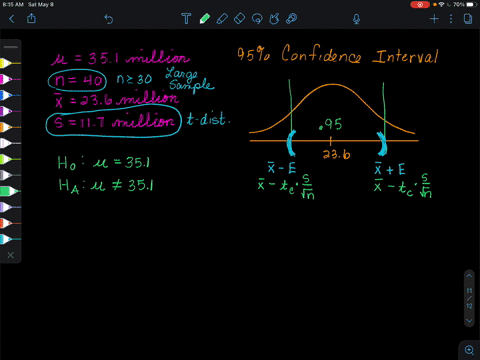Select the Eraser tool
The image size is (480, 360).
click(x=239, y=19)
